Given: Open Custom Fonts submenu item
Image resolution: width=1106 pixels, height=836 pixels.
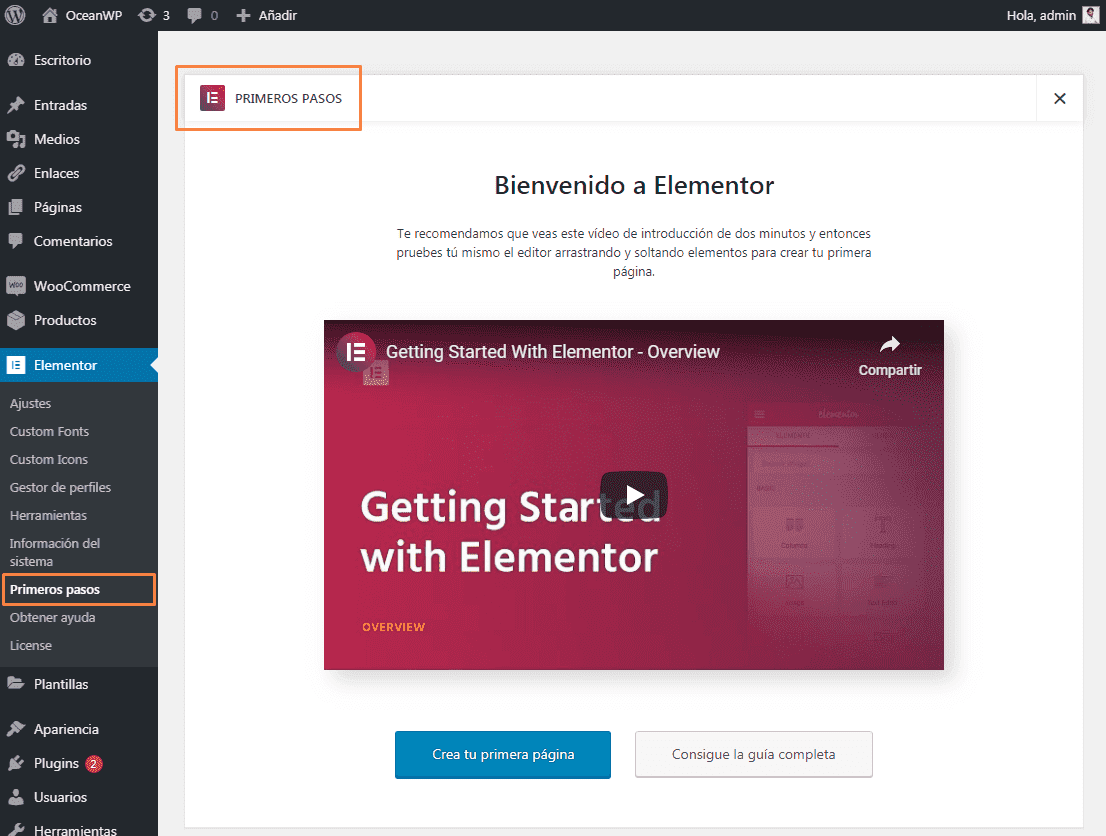Looking at the screenshot, I should [49, 431].
